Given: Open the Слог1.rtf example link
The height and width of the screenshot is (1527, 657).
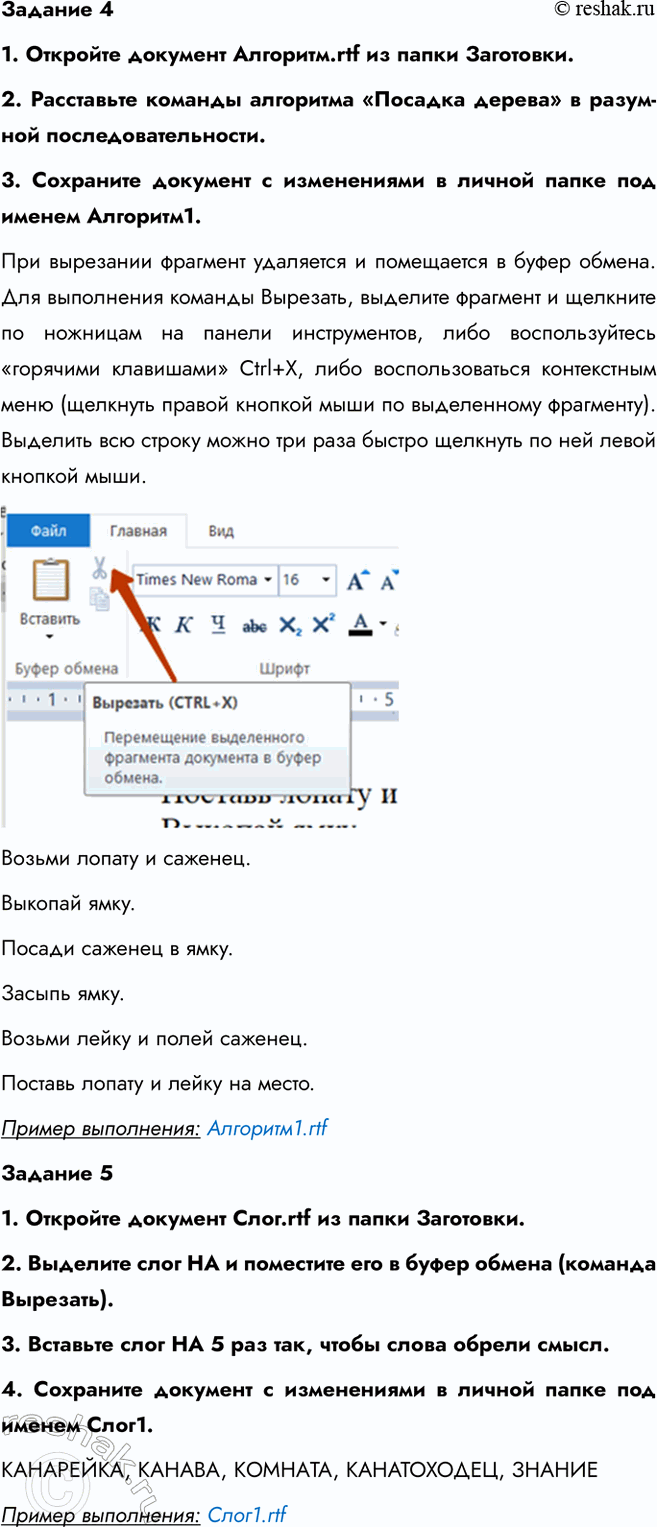Looking at the screenshot, I should 247,1514.
